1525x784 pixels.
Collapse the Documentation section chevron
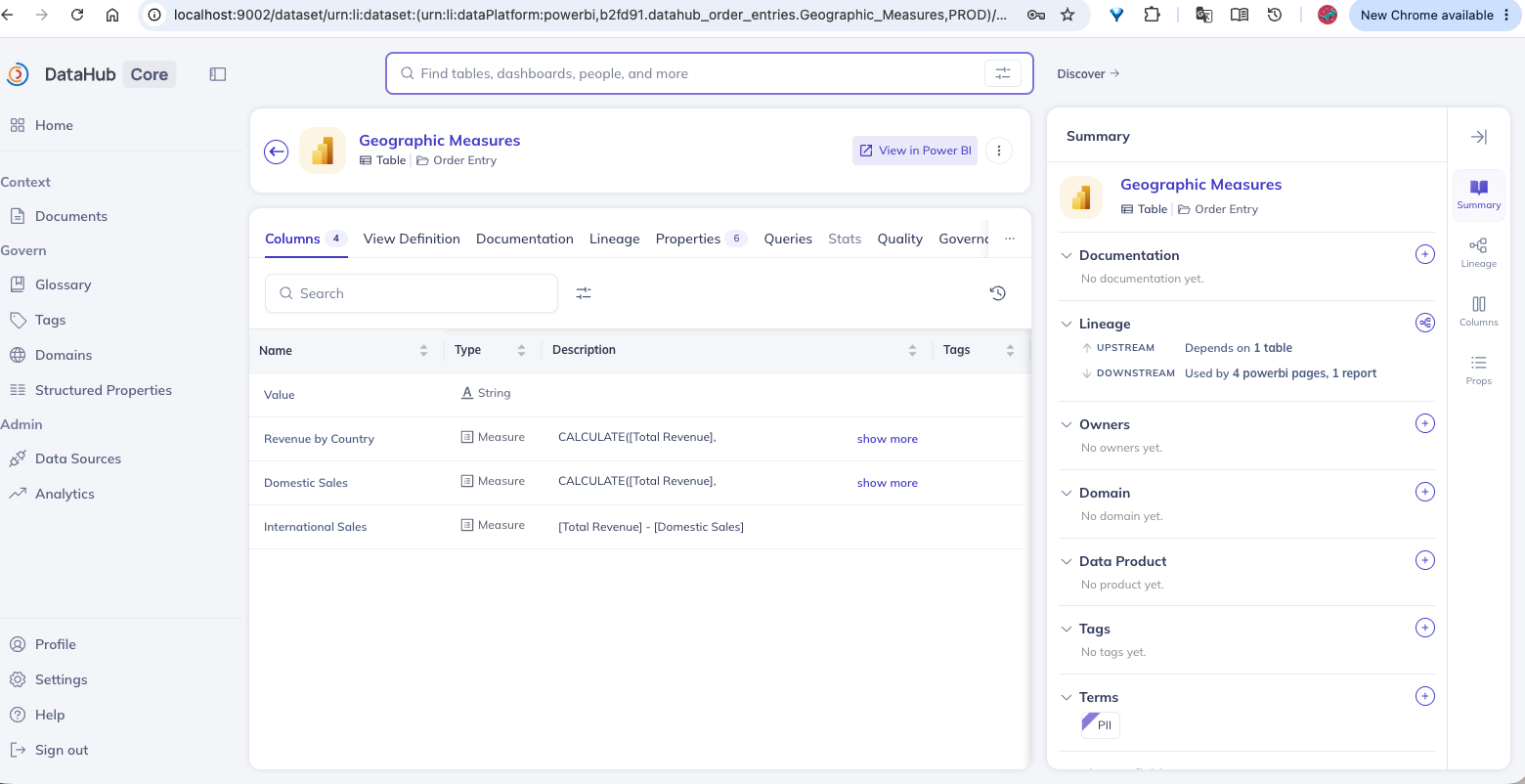click(x=1067, y=255)
